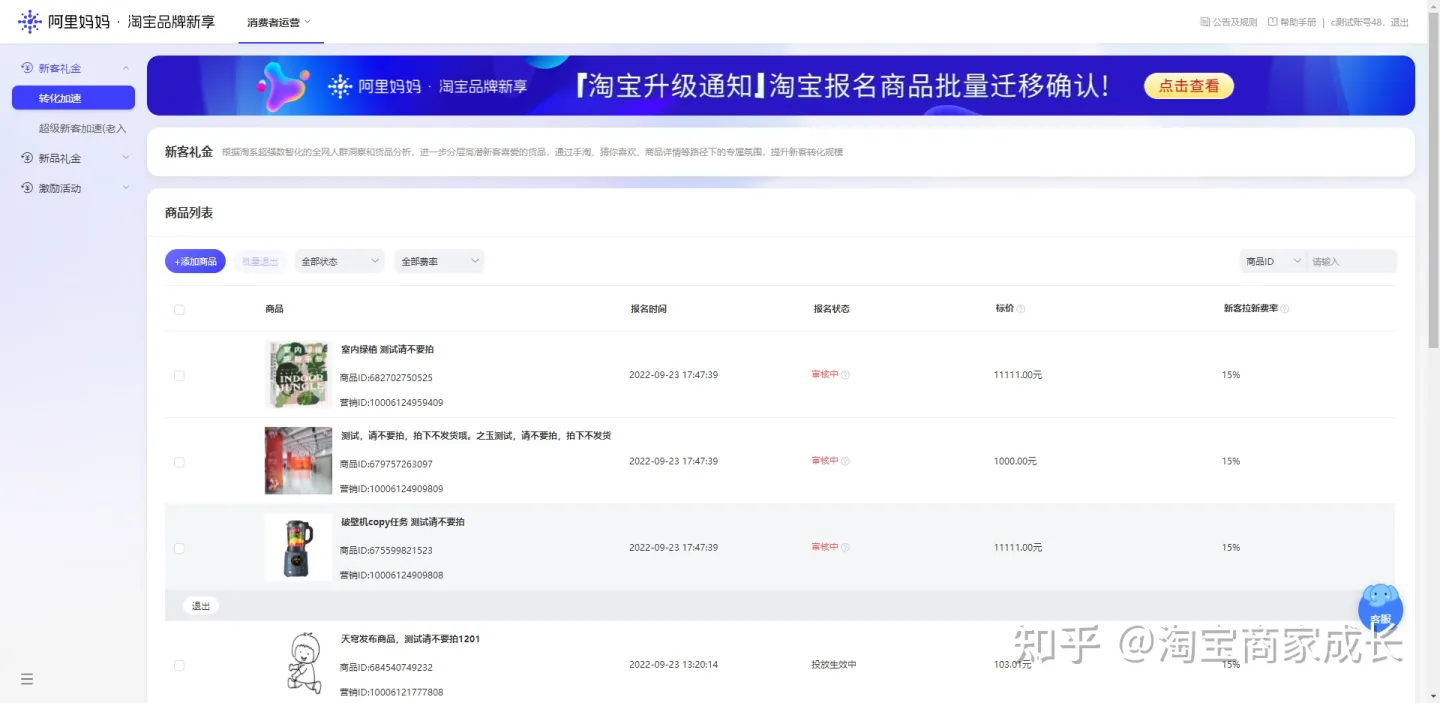Click the 室内绿植 product thumbnail
Viewport: 1440px width, 703px height.
(x=298, y=374)
